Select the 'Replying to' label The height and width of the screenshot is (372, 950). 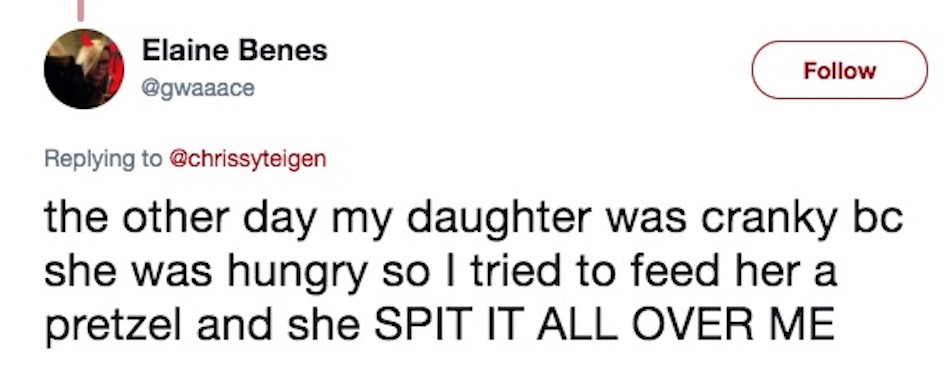(104, 159)
